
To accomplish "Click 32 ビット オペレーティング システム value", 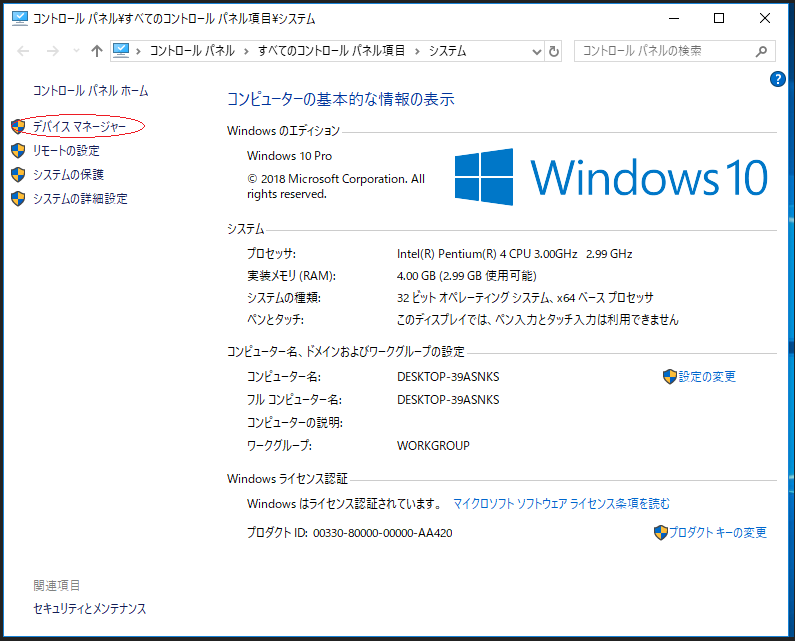I will 525,298.
